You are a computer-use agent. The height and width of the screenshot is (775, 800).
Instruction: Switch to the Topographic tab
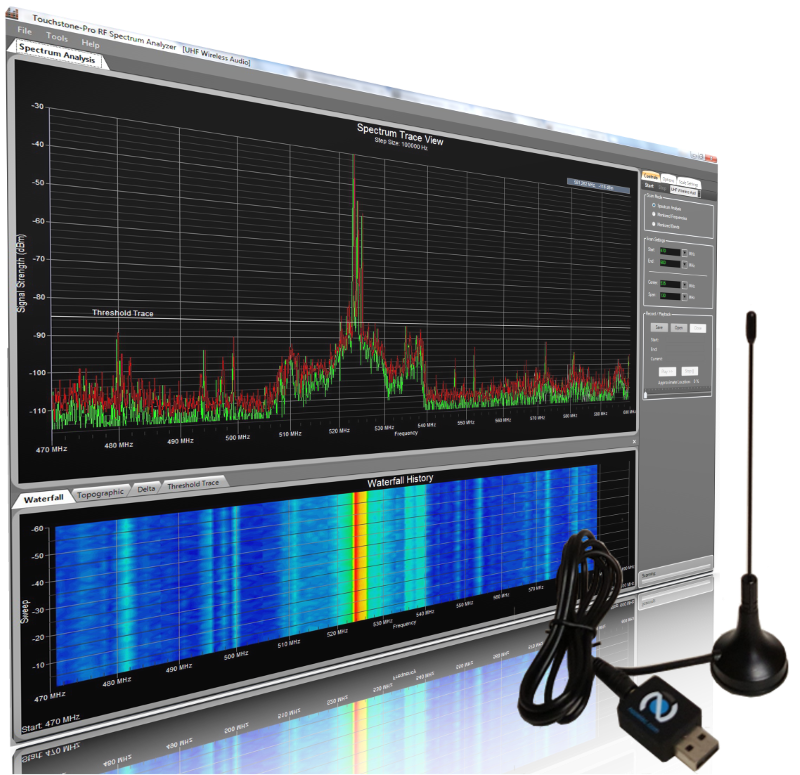pos(100,492)
